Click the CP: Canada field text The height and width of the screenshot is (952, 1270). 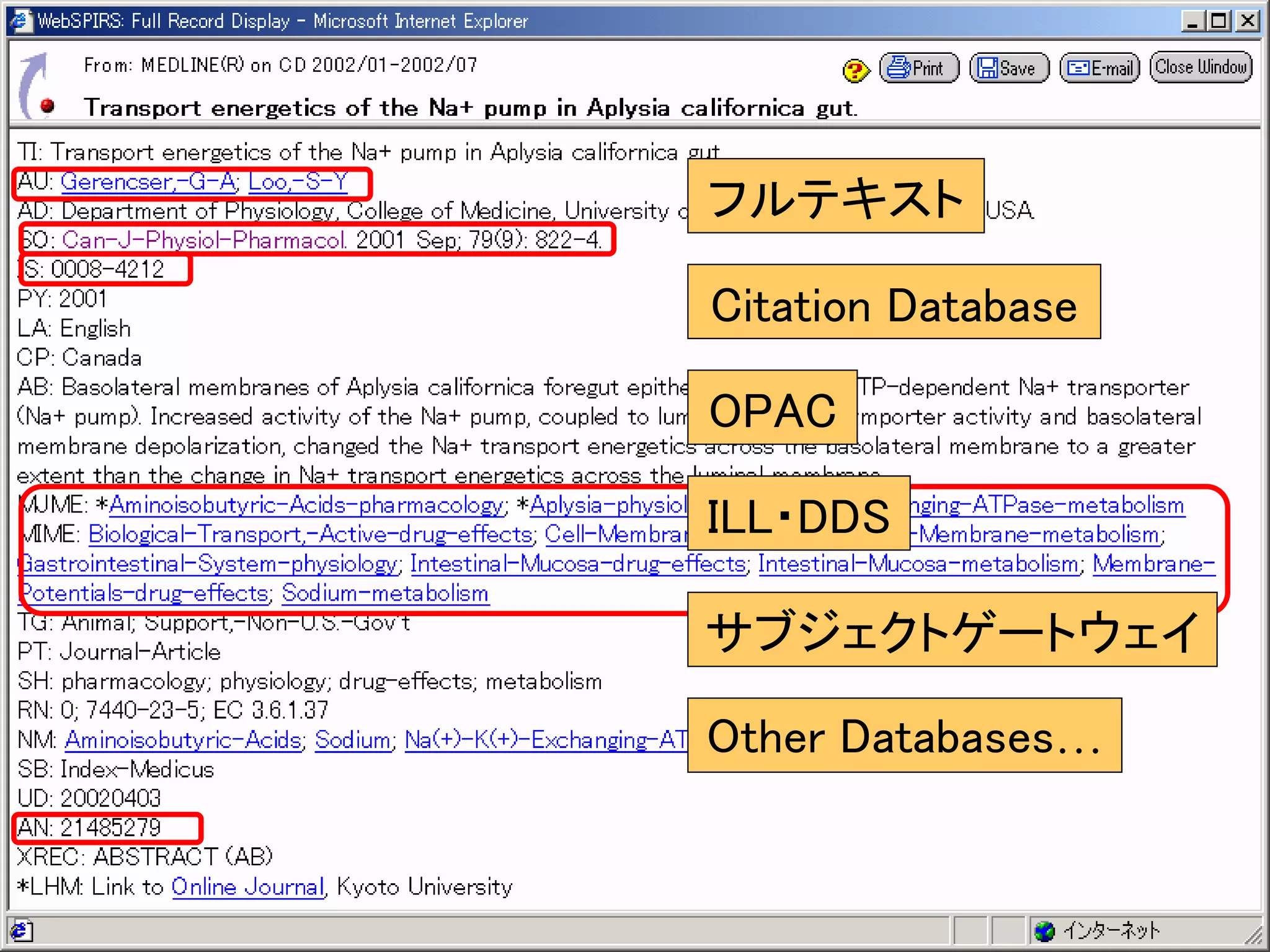(79, 358)
